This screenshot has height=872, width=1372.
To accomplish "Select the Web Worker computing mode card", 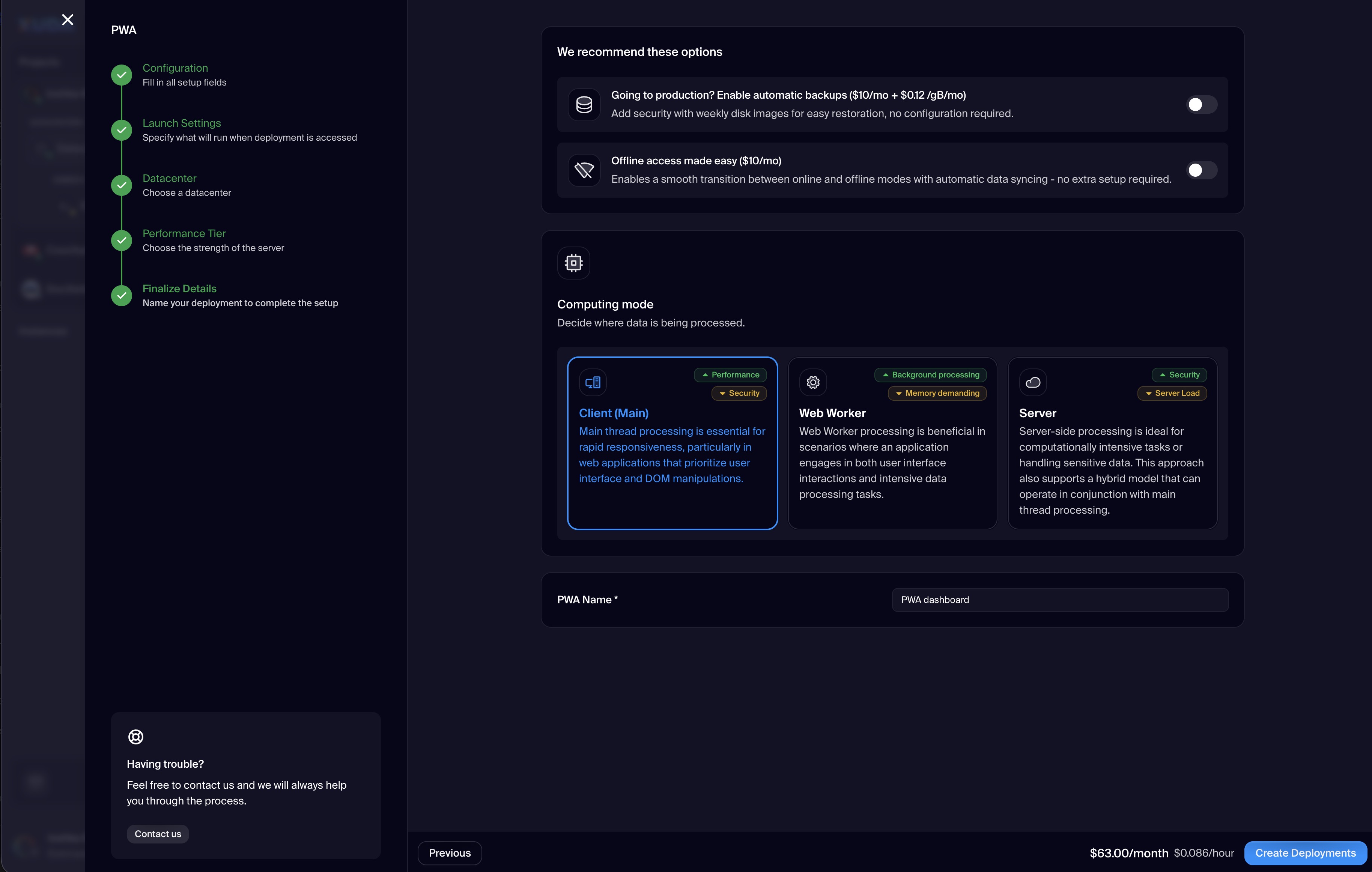I will pyautogui.click(x=892, y=443).
